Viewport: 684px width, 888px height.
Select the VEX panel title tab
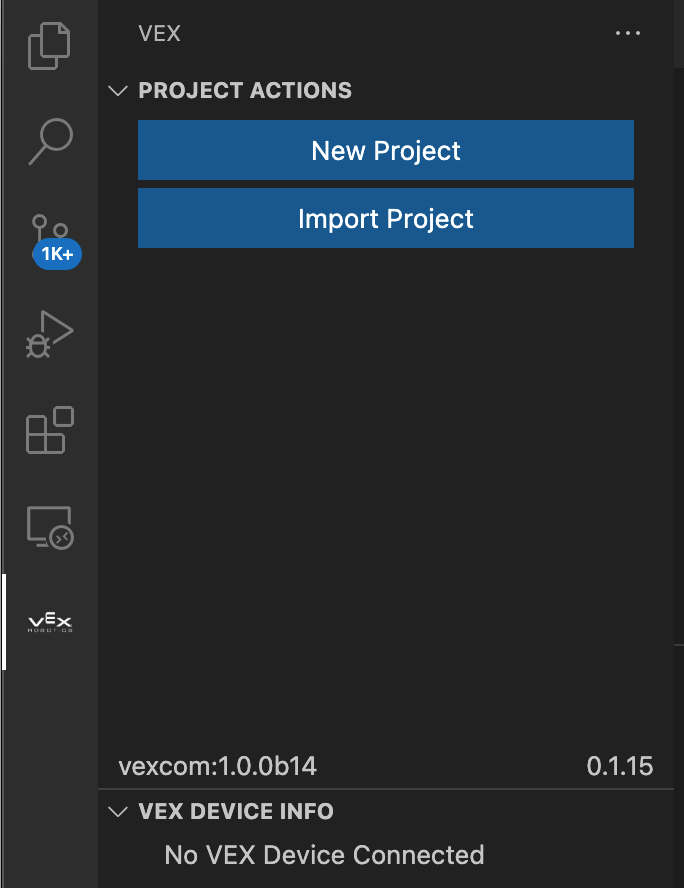(160, 33)
